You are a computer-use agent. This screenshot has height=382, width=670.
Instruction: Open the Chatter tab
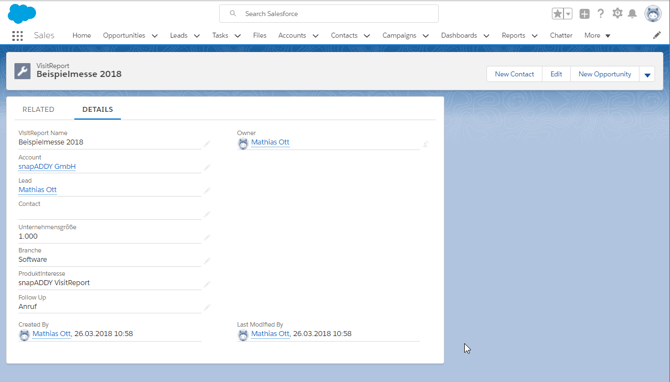coord(561,35)
